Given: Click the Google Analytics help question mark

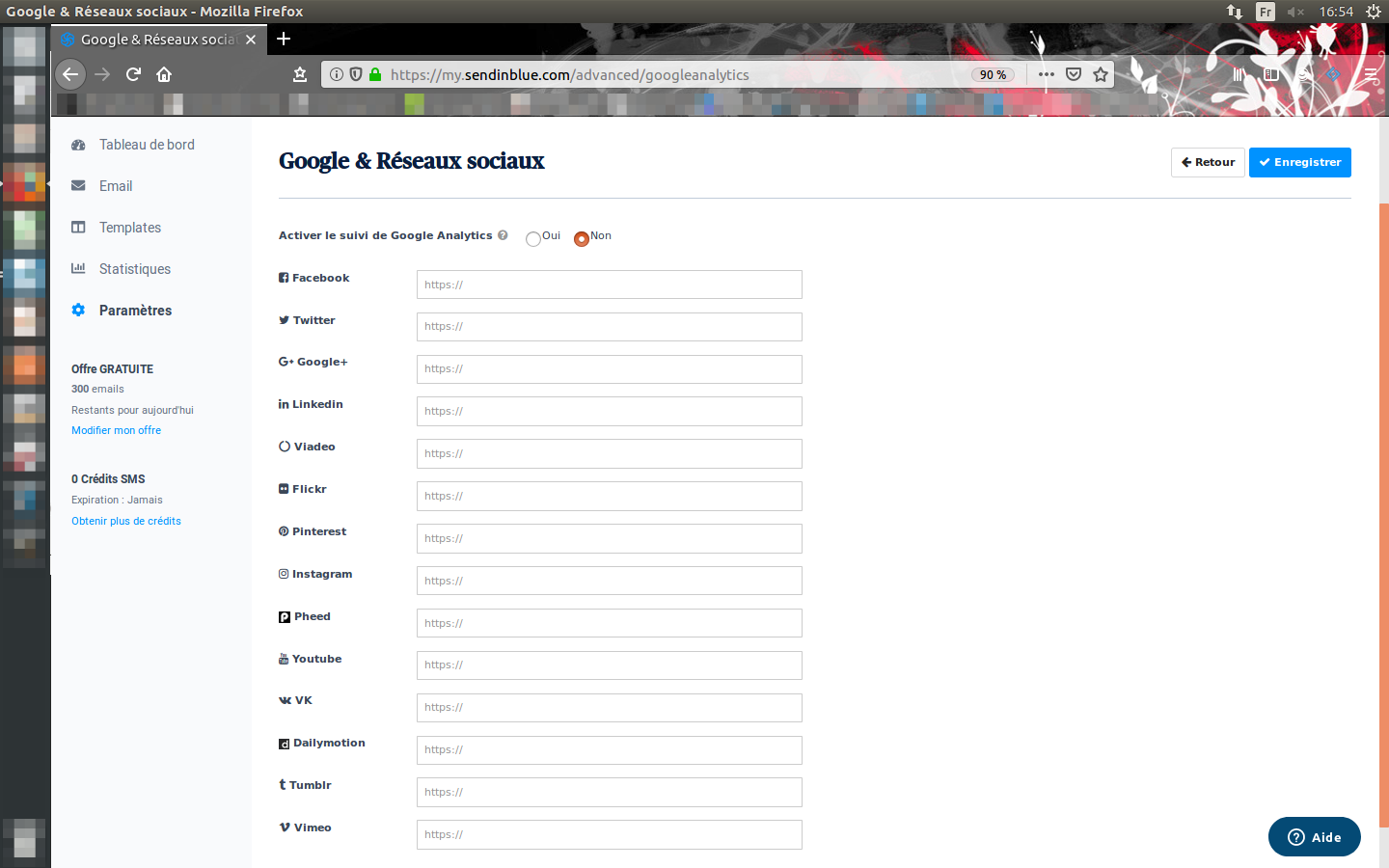Looking at the screenshot, I should (503, 235).
